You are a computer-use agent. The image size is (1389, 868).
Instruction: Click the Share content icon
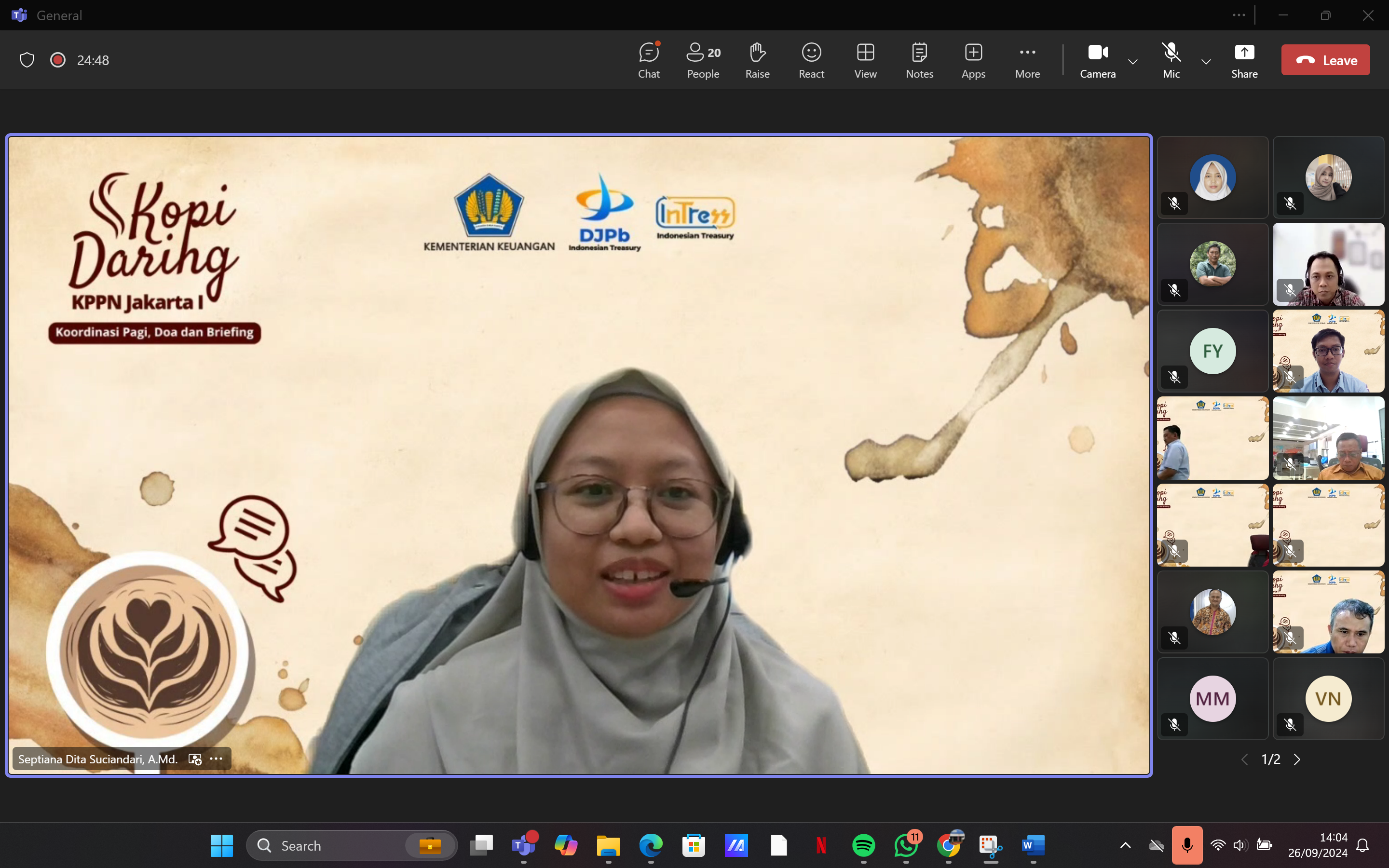[1244, 60]
